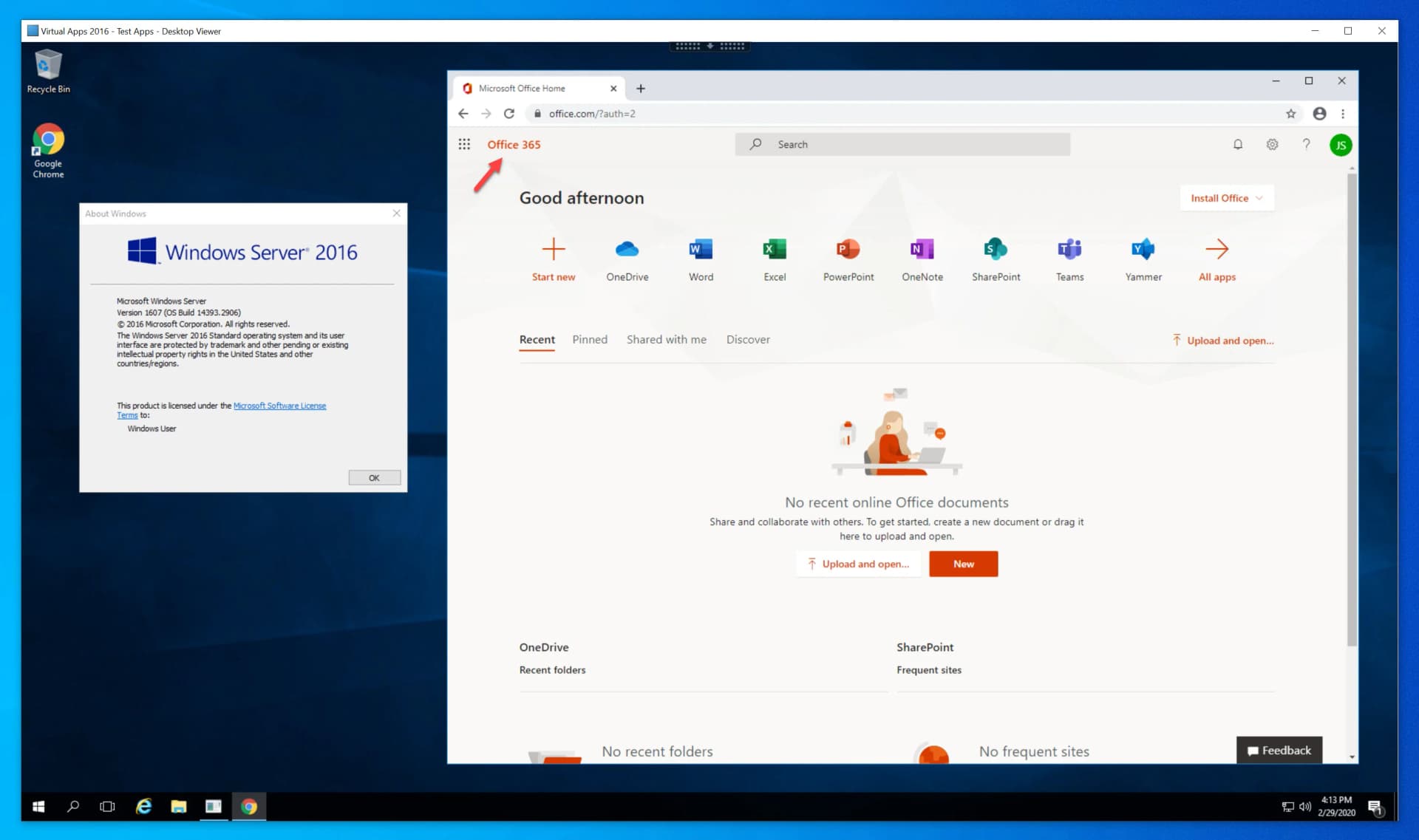The width and height of the screenshot is (1419, 840).
Task: Launch Excel online
Action: 775,260
